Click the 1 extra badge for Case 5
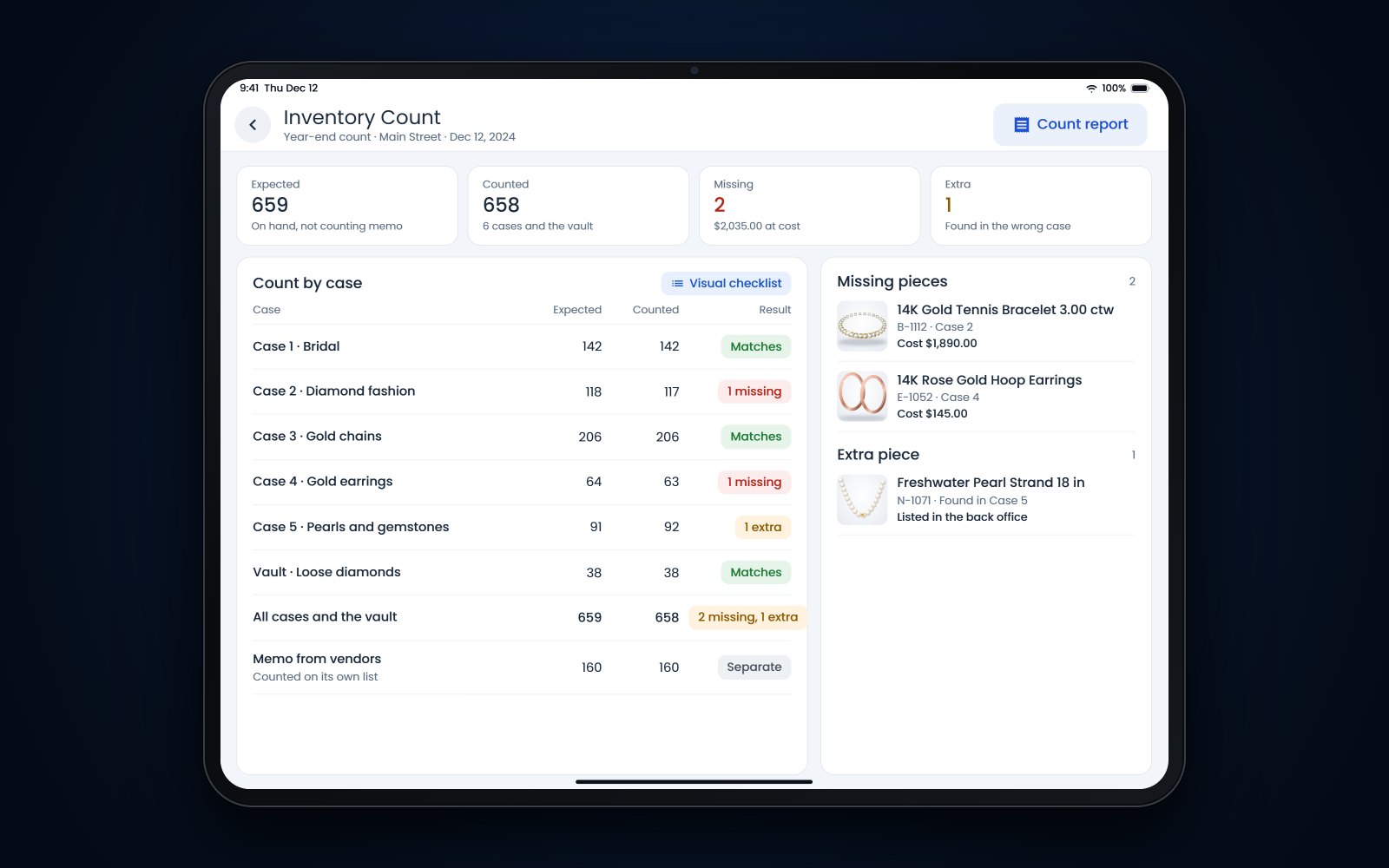Screen dimensions: 1389x868 click(762, 527)
